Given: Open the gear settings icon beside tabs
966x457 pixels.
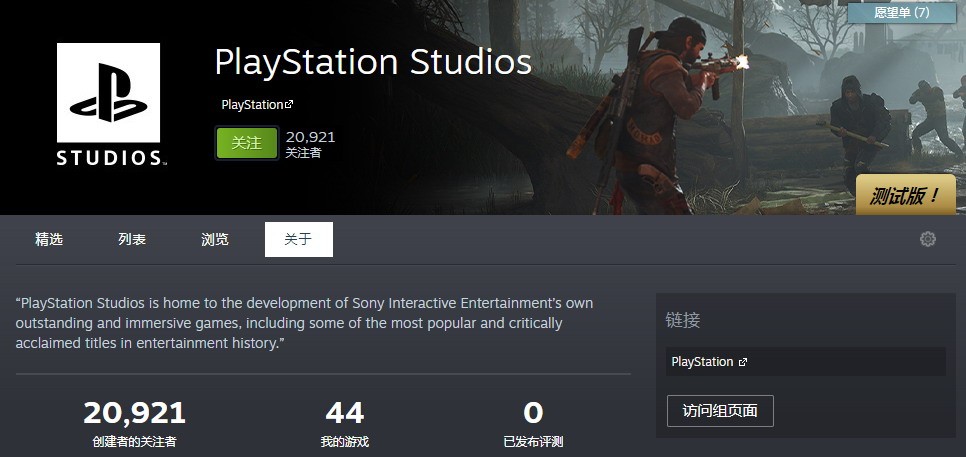Looking at the screenshot, I should (x=927, y=239).
